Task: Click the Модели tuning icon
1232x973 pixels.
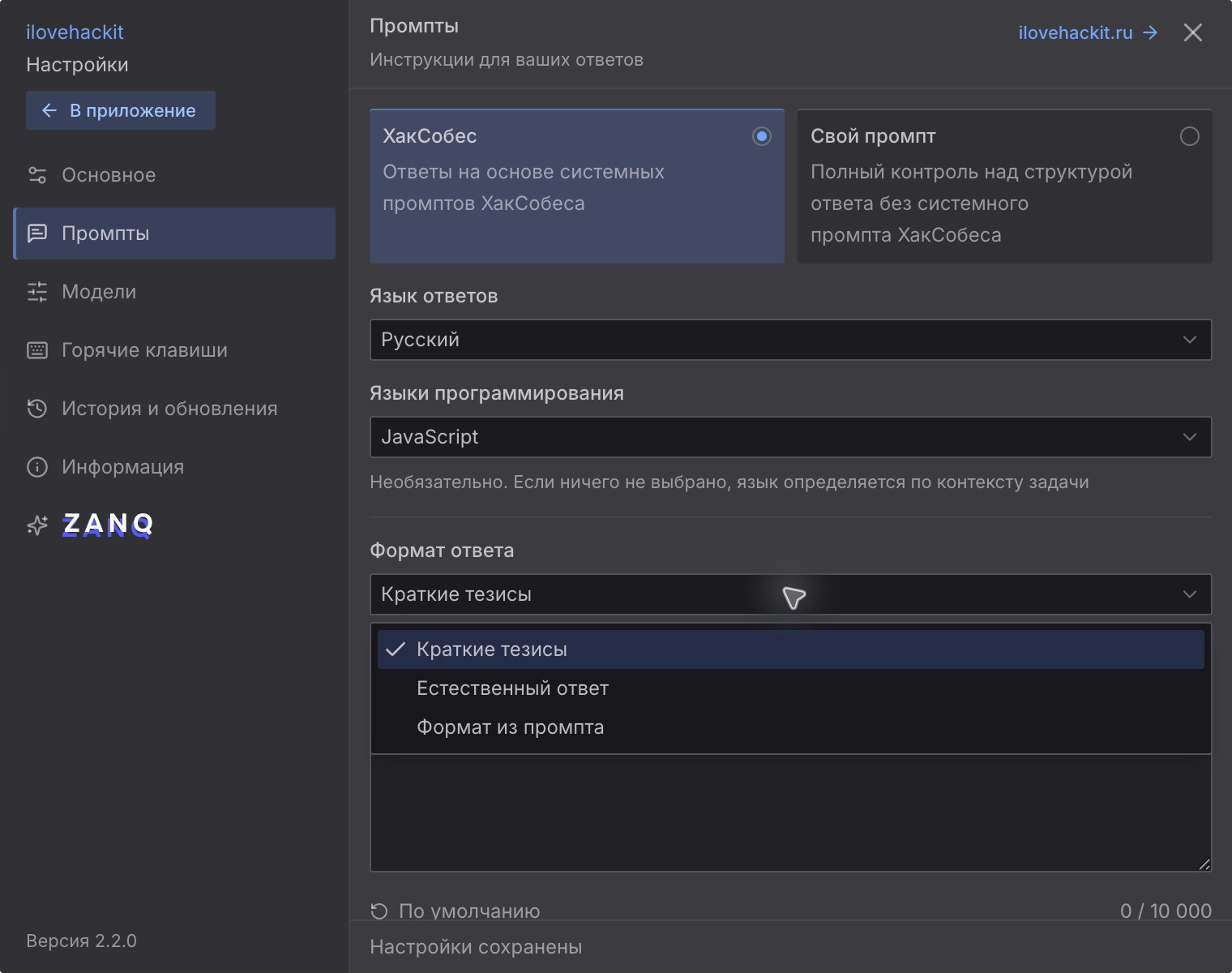Action: click(37, 292)
